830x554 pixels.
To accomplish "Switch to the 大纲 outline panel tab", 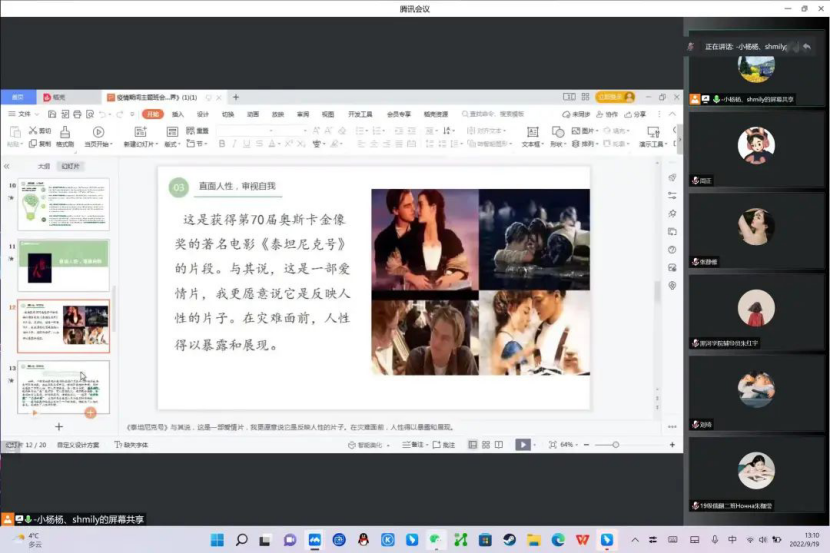I will pos(43,166).
